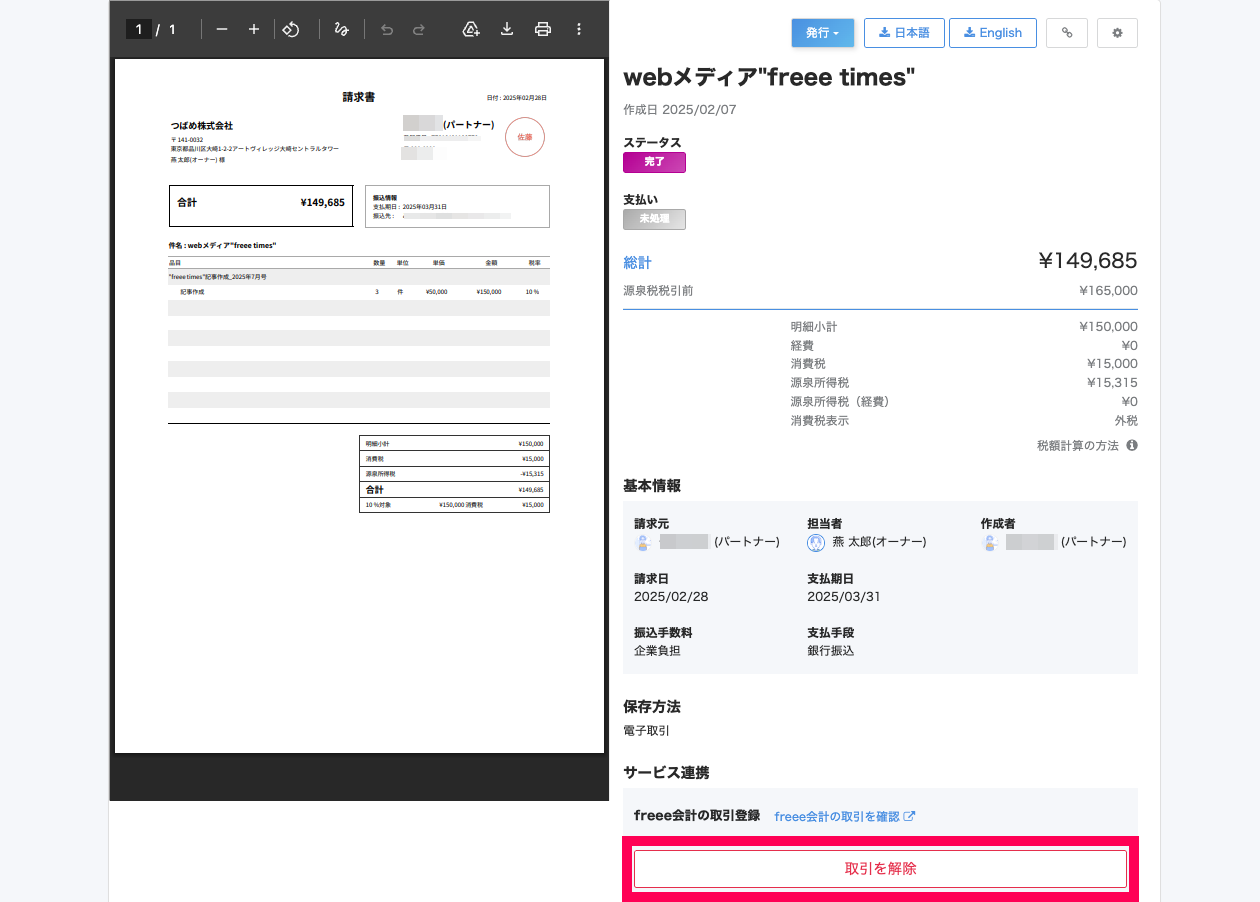Image resolution: width=1260 pixels, height=902 pixels.
Task: Click the 燕 太郎(オーナー) avatar icon
Action: [816, 542]
